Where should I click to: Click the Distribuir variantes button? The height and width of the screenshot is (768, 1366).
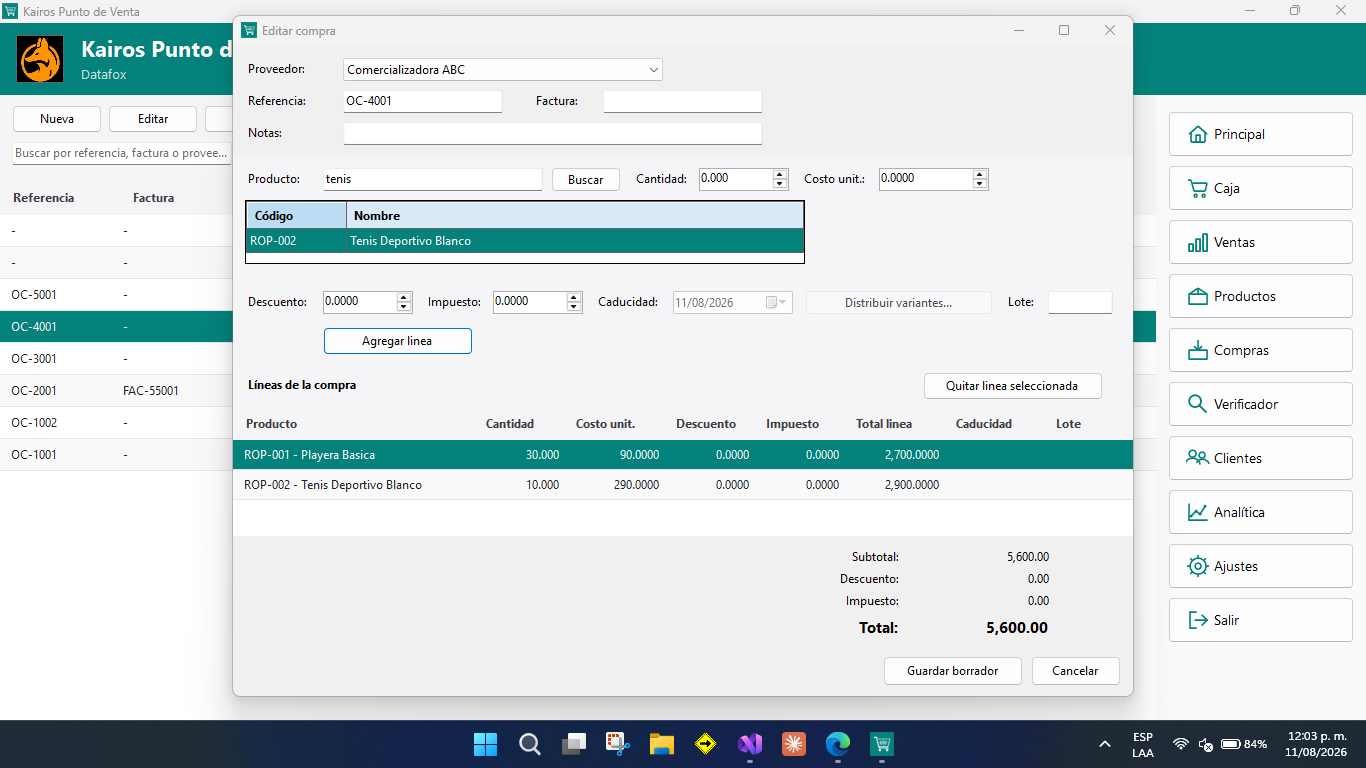pyautogui.click(x=898, y=303)
